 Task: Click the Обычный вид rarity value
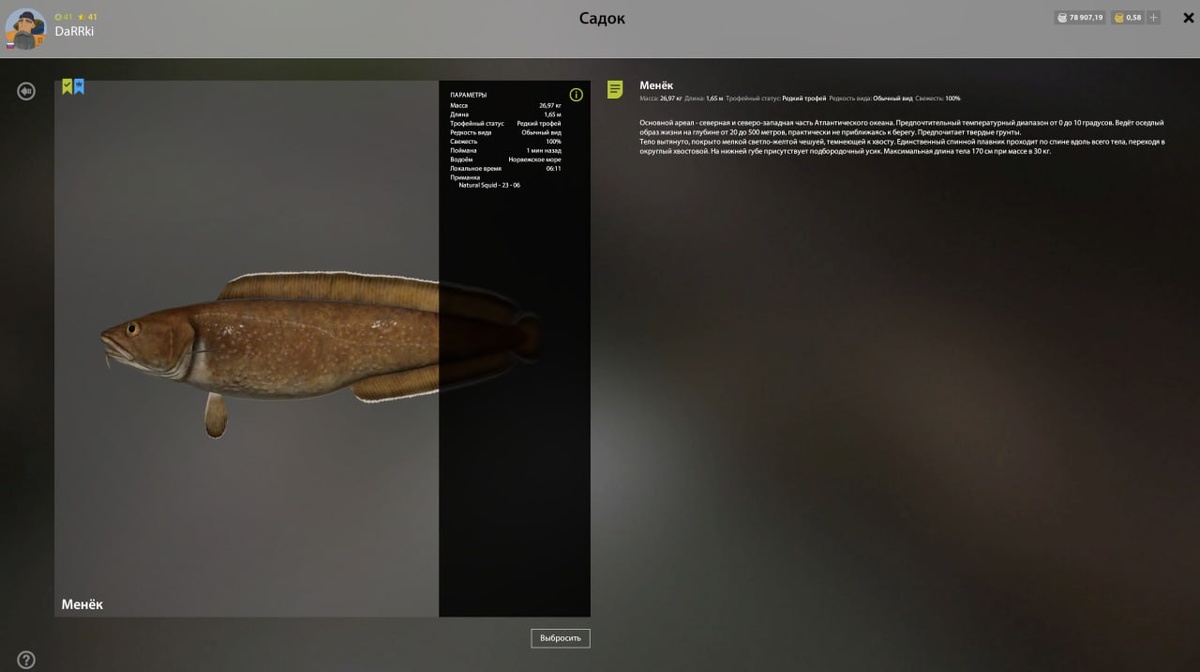click(x=541, y=132)
